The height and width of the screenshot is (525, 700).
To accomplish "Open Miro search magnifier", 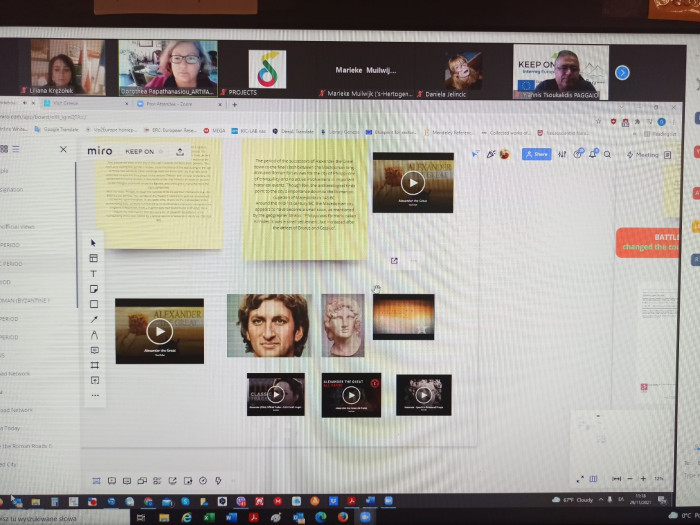I will (x=607, y=154).
